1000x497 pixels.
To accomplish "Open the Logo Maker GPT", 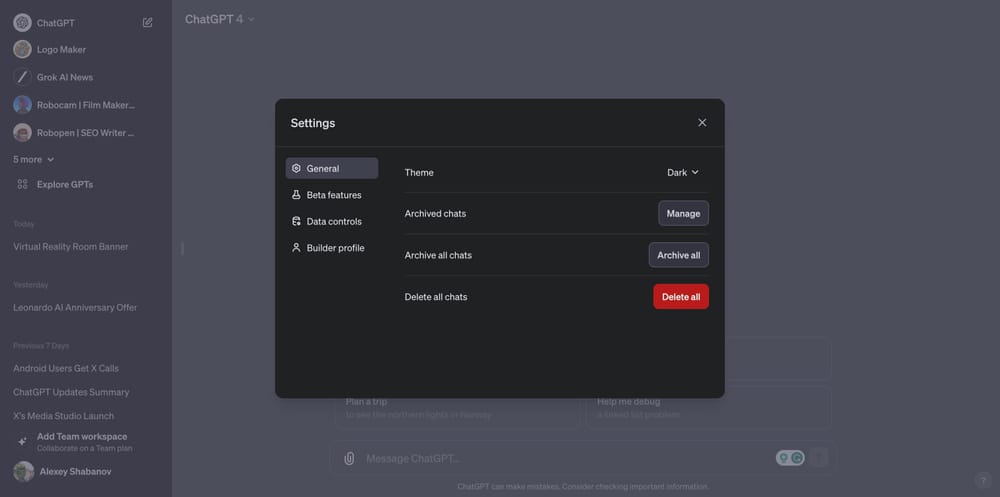I will click(x=61, y=49).
